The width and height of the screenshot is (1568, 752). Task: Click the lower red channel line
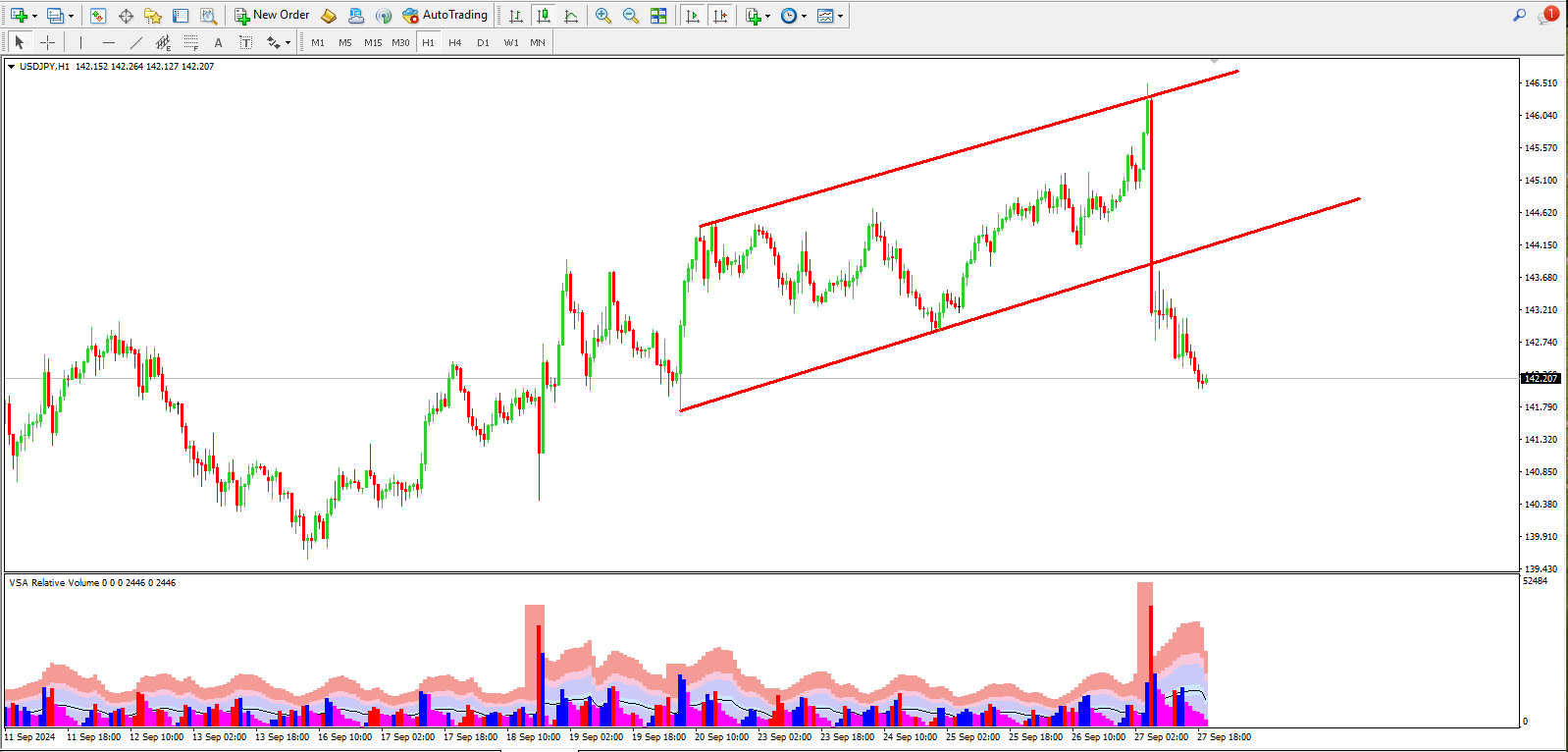point(1020,304)
